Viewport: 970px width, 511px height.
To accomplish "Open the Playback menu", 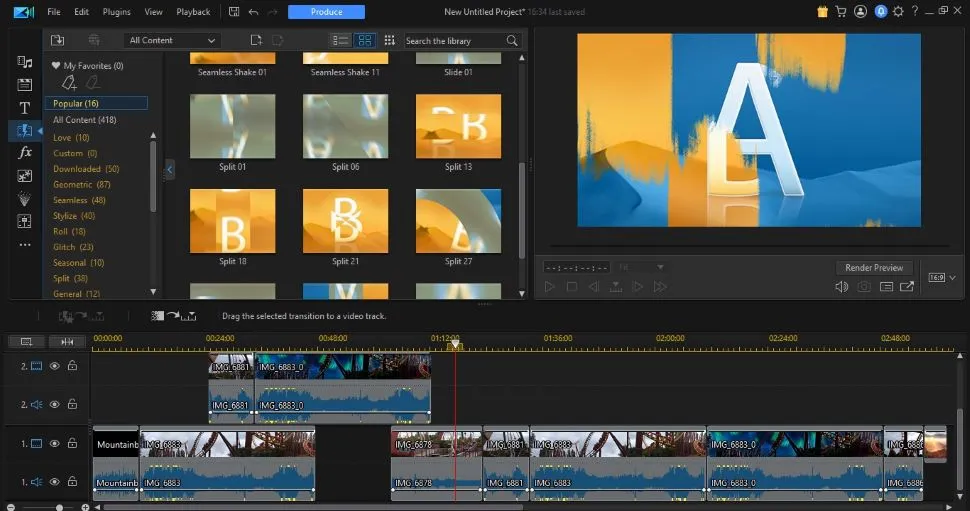I will [x=193, y=12].
